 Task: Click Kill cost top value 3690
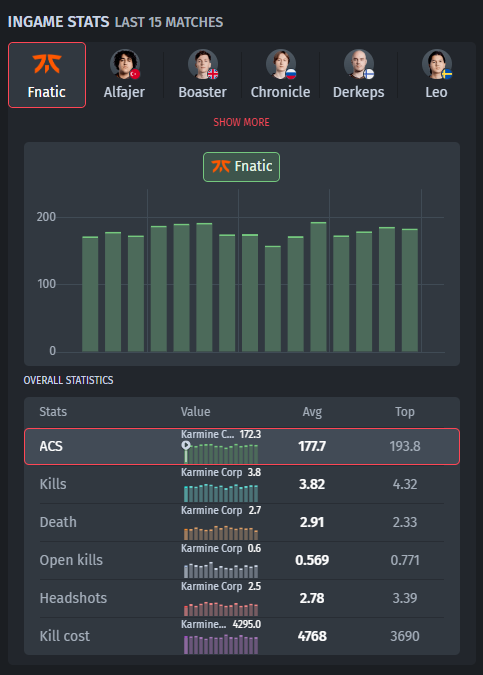tap(405, 636)
